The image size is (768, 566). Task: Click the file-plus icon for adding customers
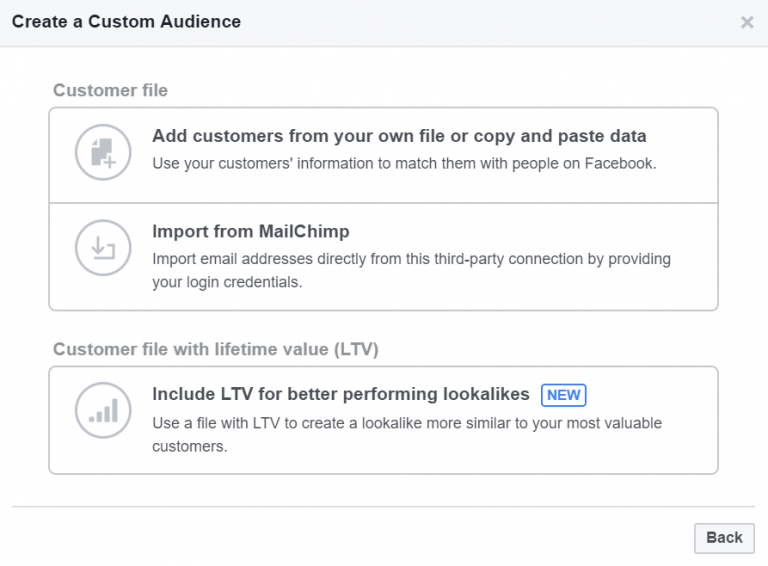(x=103, y=153)
